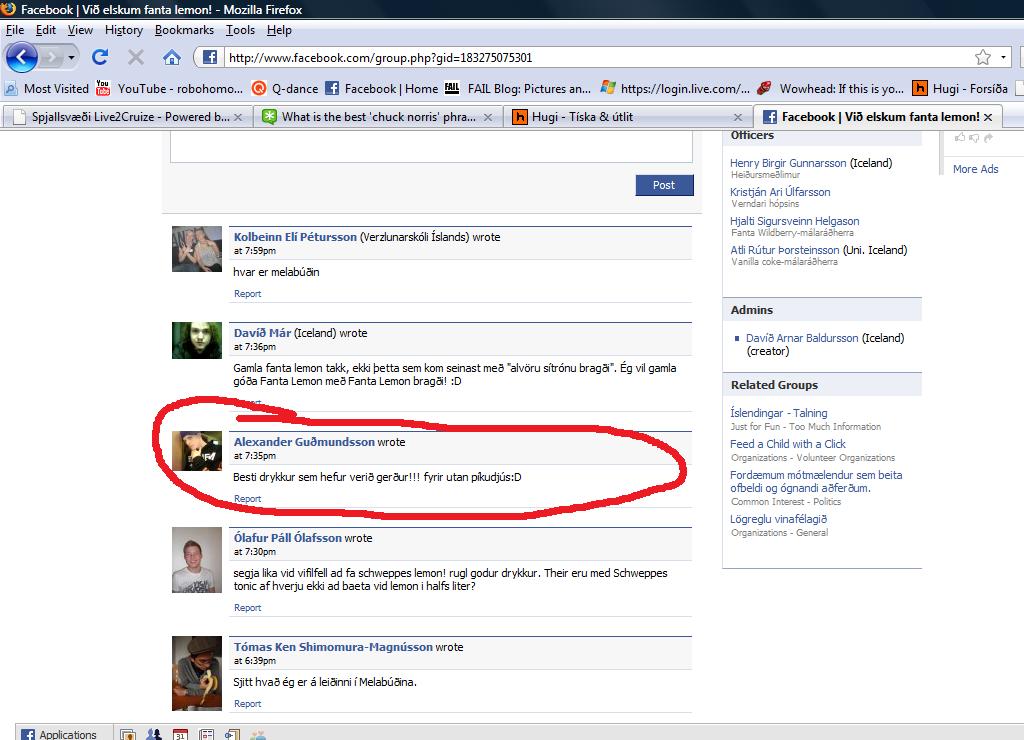Viewport: 1024px width, 740px height.
Task: Open Alexander Guðmundsson's profile name link
Action: tap(304, 442)
